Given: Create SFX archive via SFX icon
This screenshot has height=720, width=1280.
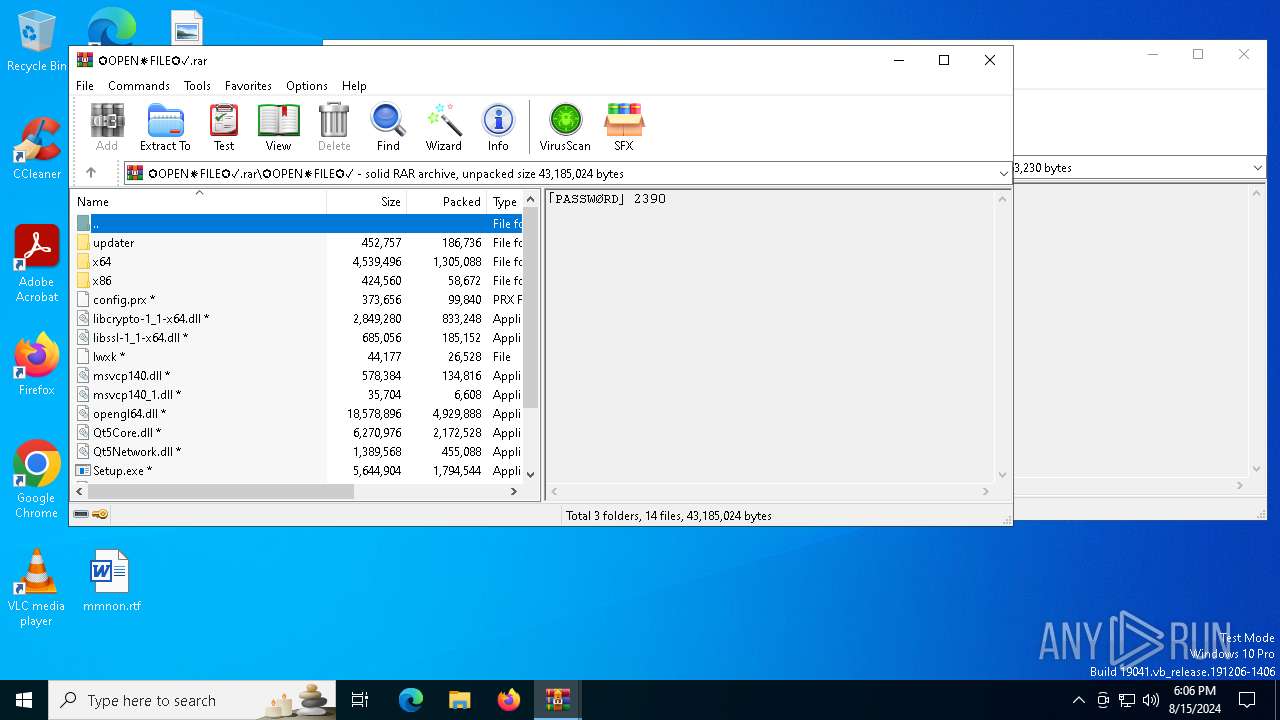Looking at the screenshot, I should 624,127.
